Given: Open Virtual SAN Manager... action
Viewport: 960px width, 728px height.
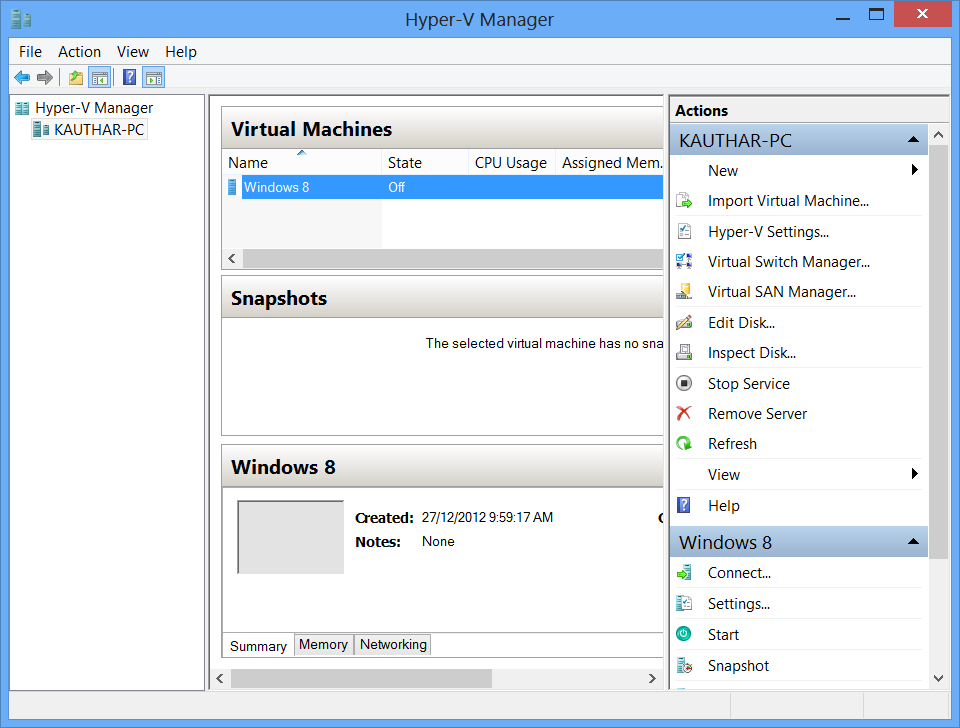Looking at the screenshot, I should tap(782, 292).
